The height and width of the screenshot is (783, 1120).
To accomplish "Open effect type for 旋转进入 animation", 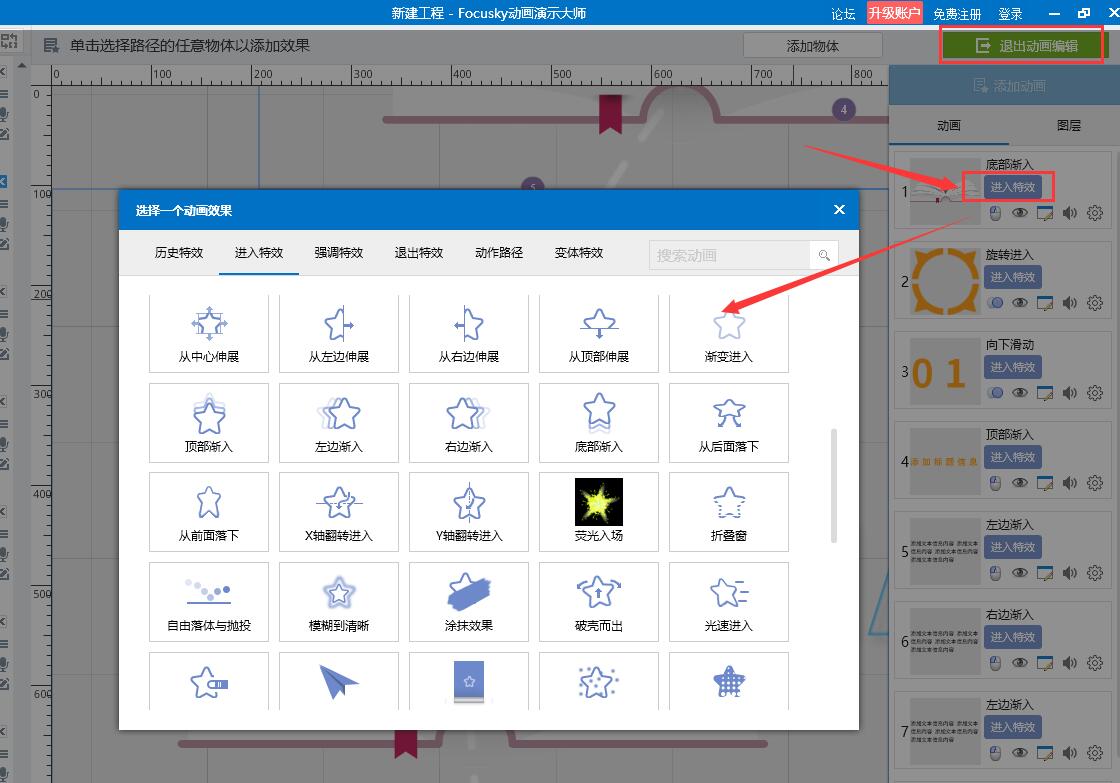I will coord(1012,277).
